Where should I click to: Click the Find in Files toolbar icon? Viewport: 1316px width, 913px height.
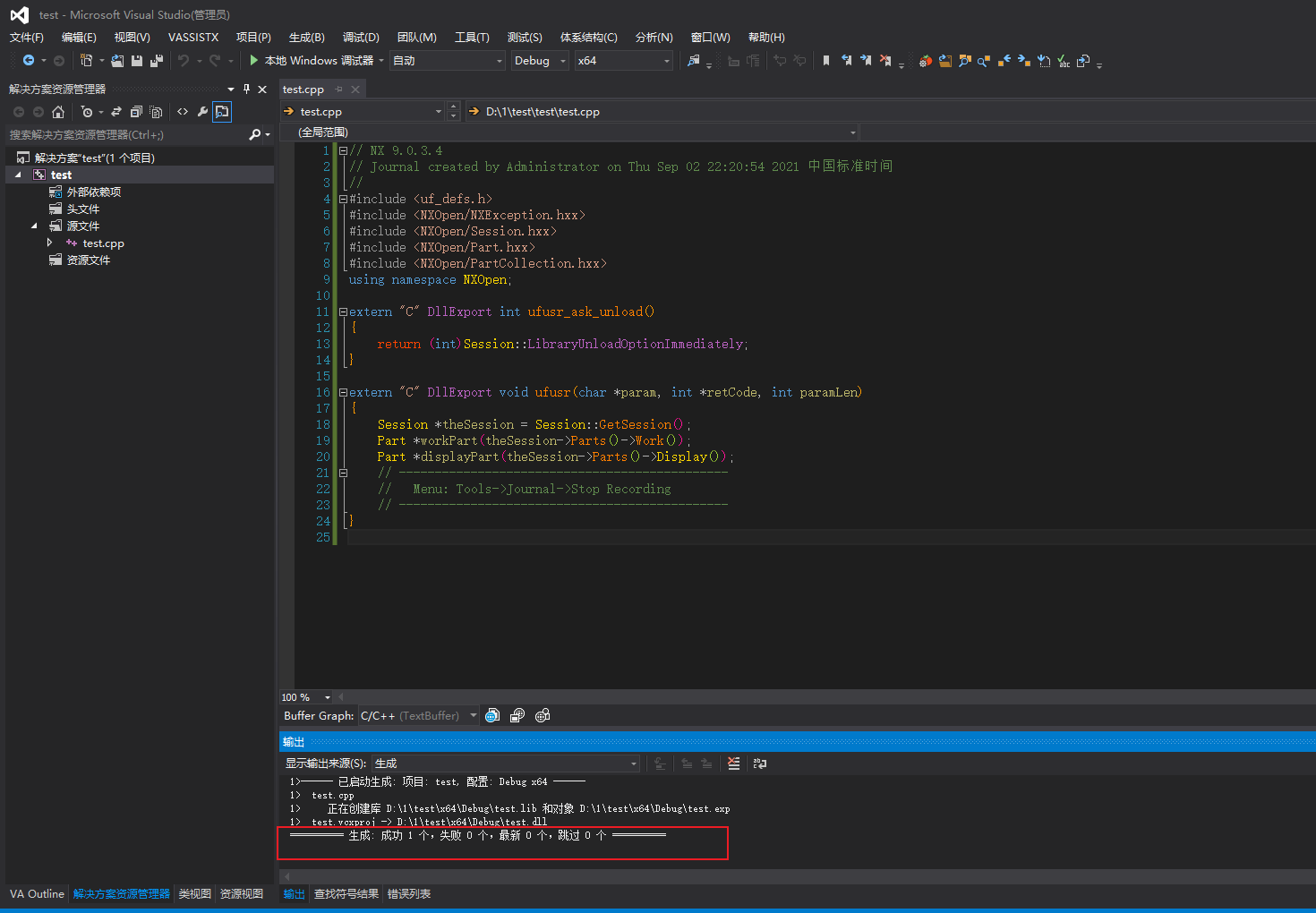(693, 61)
